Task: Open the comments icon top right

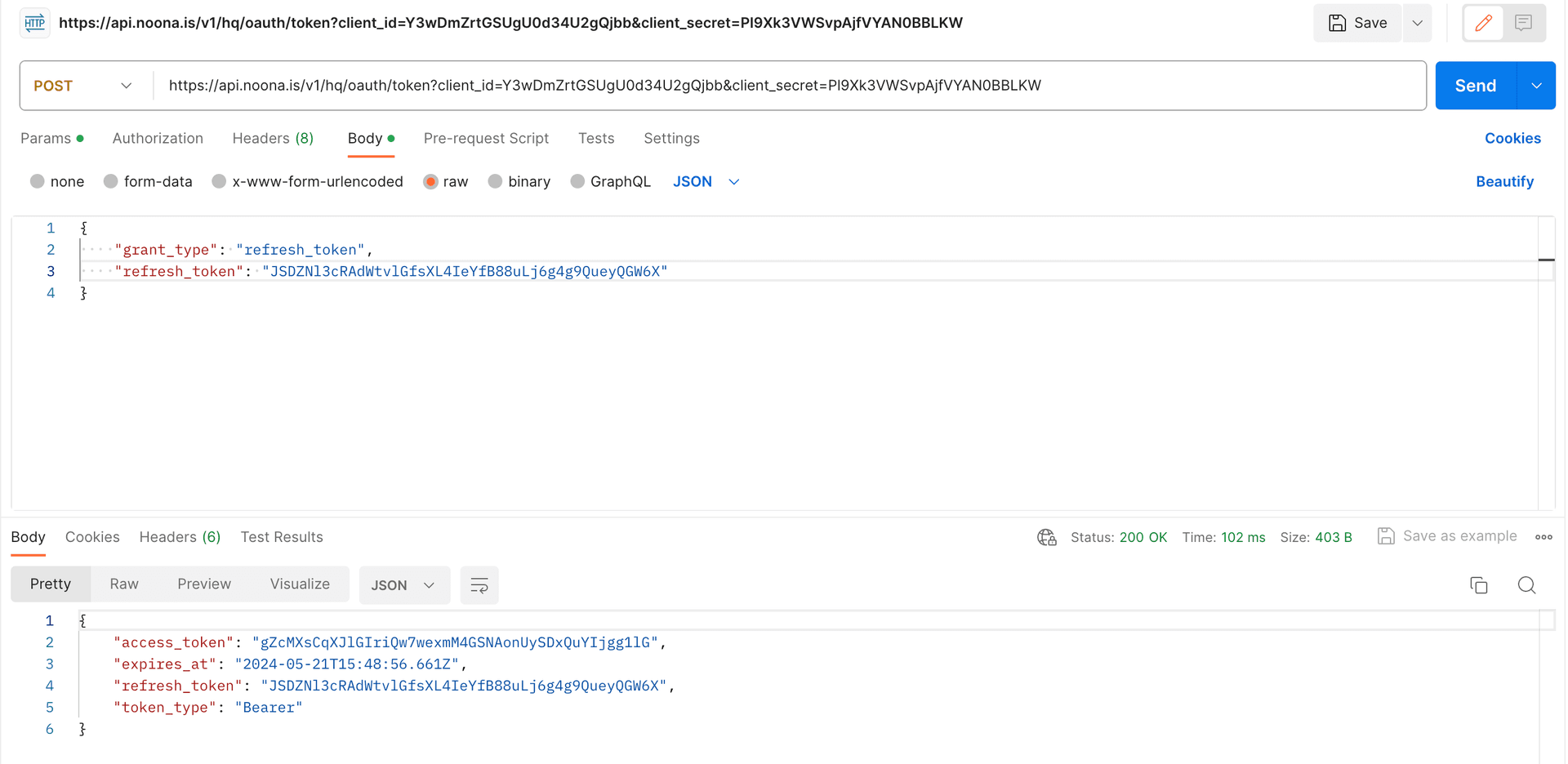Action: click(x=1523, y=23)
